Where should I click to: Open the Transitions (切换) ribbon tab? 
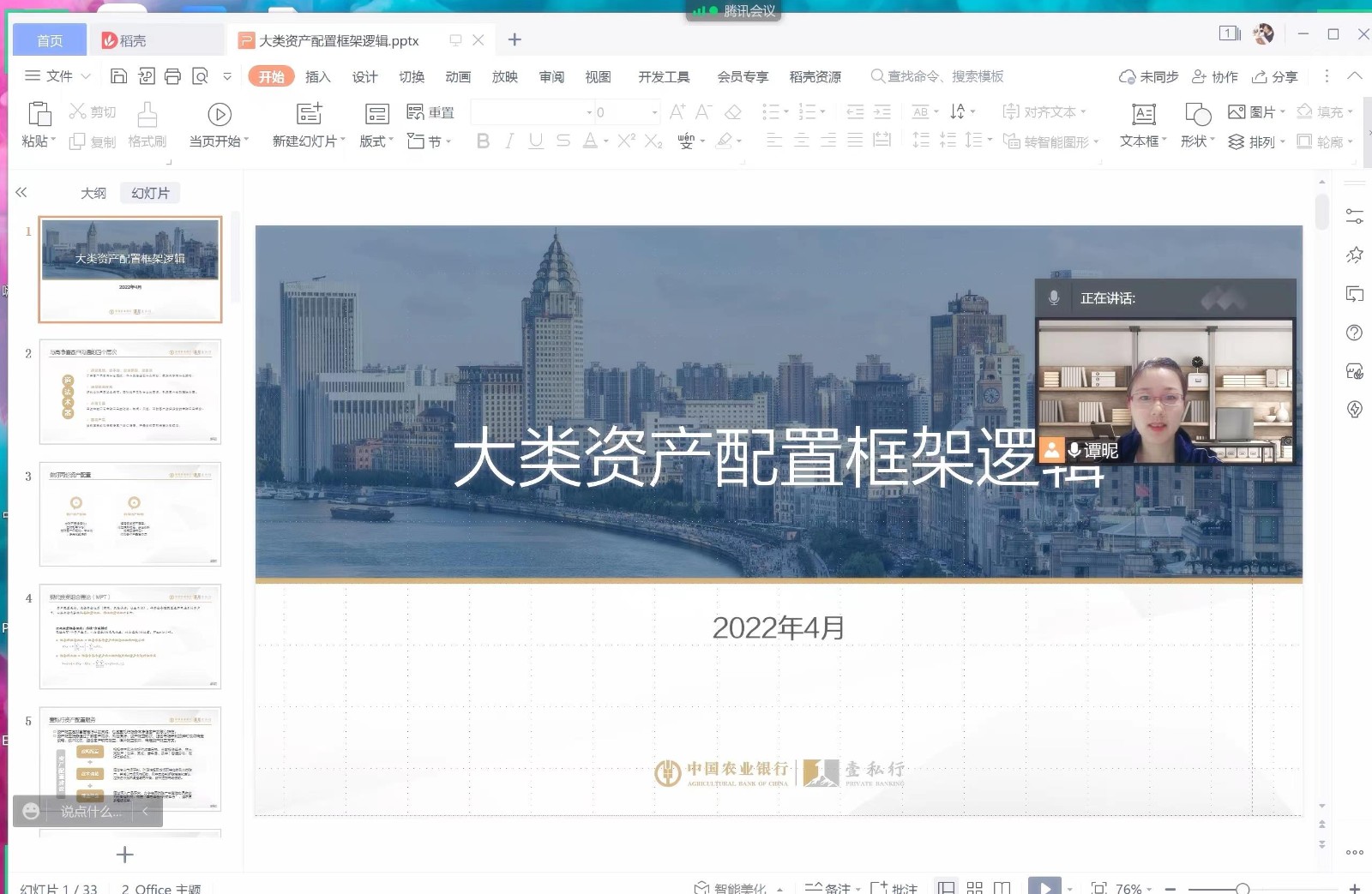(x=412, y=76)
